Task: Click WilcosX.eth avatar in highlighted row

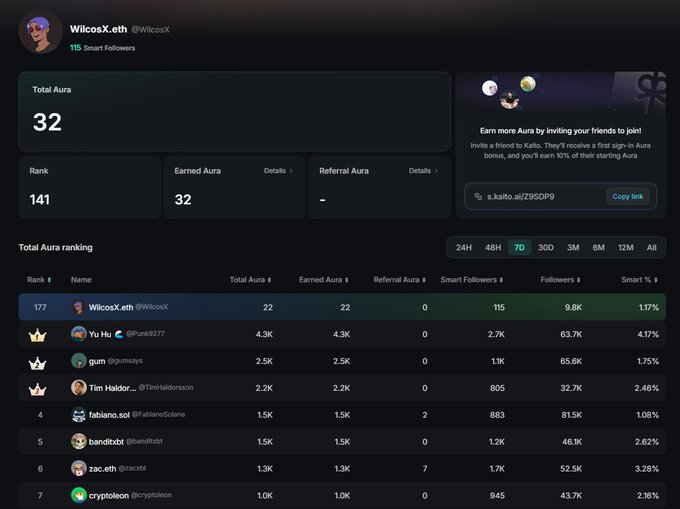Action: [78, 307]
